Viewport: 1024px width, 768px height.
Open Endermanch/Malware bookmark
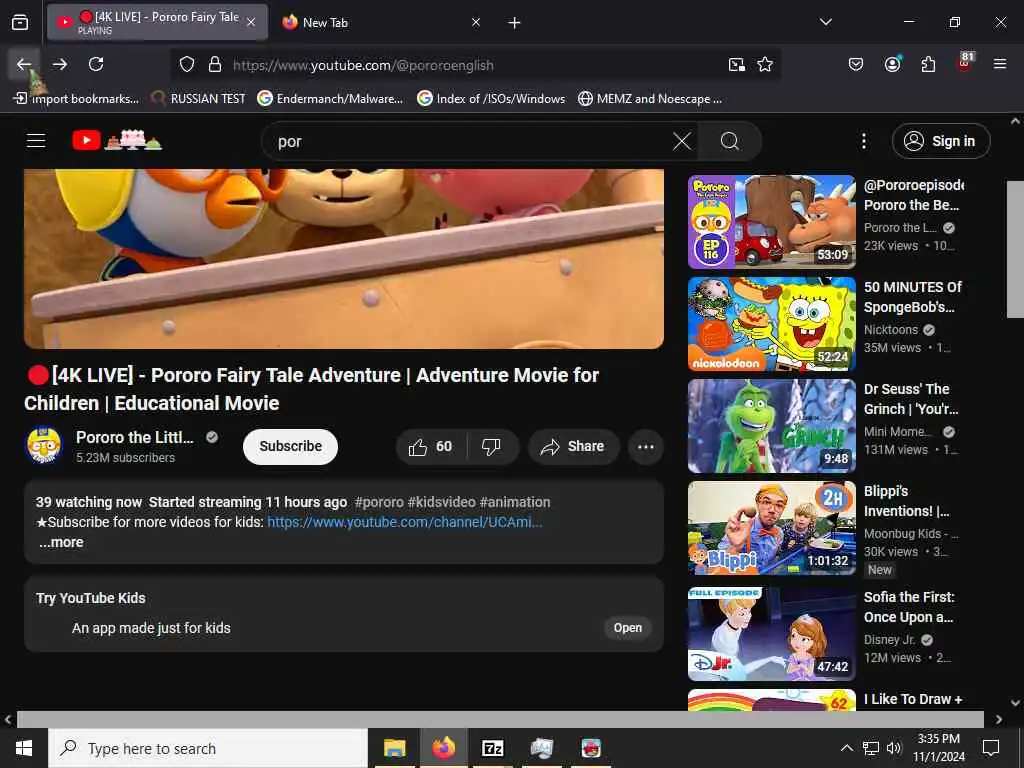click(x=330, y=99)
